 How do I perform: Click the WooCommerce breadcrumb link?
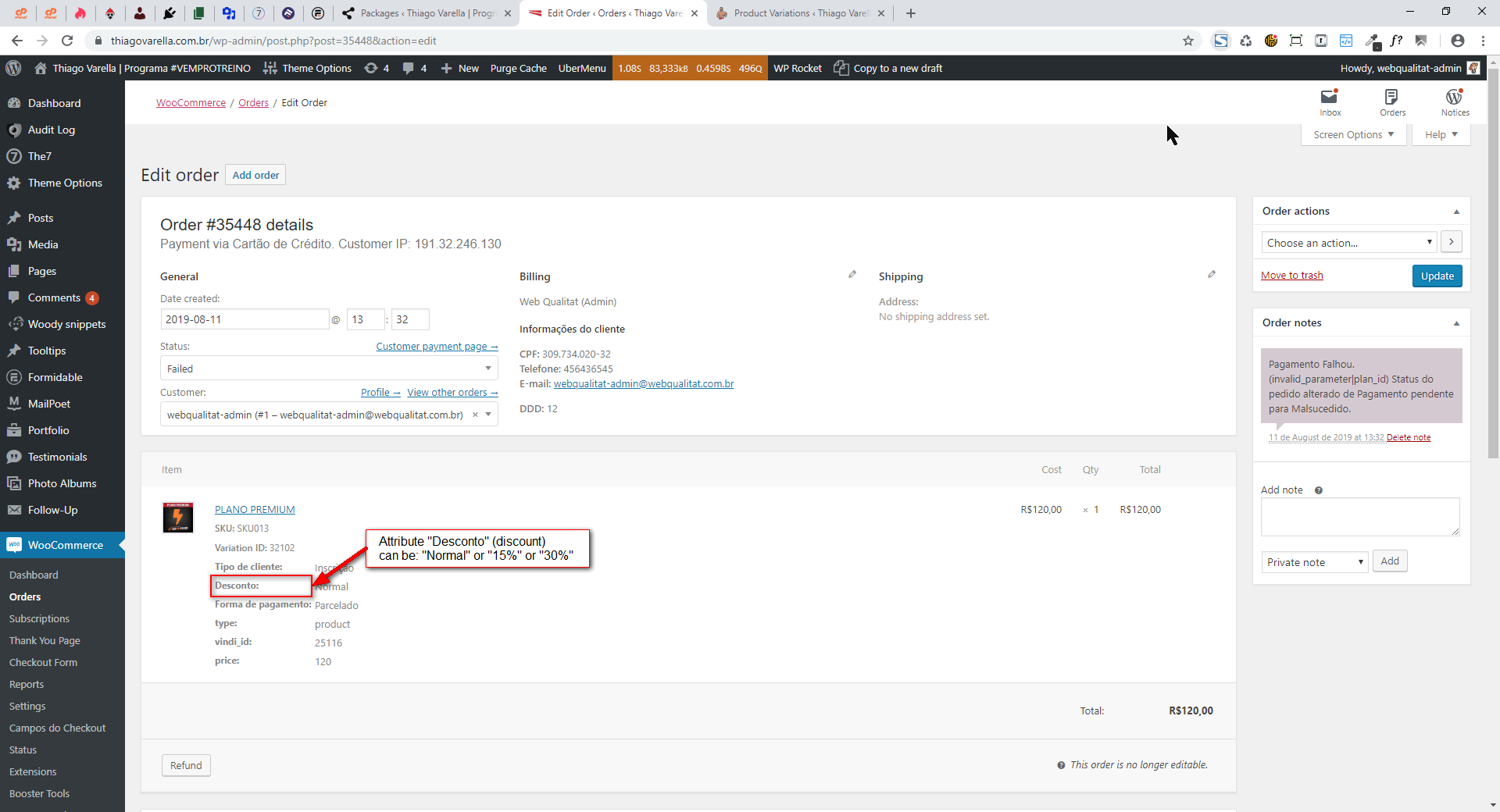pos(191,103)
